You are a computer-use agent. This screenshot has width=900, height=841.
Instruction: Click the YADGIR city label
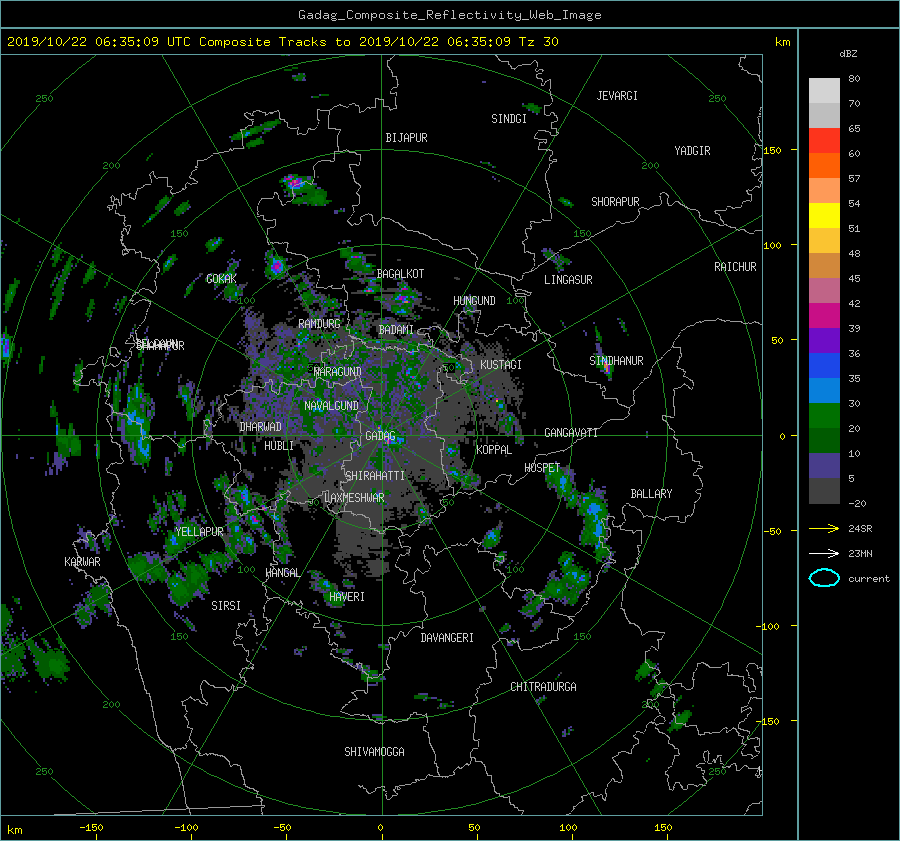click(x=692, y=151)
